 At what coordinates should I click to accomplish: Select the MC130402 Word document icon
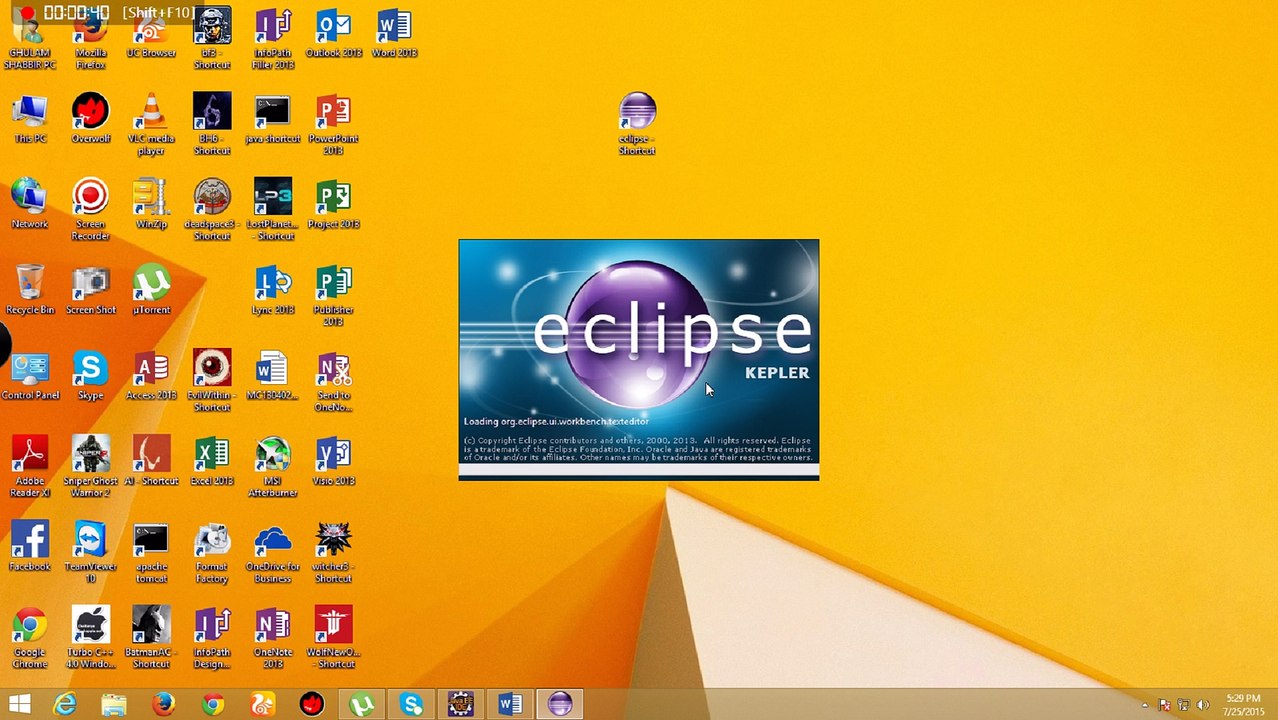pyautogui.click(x=272, y=375)
